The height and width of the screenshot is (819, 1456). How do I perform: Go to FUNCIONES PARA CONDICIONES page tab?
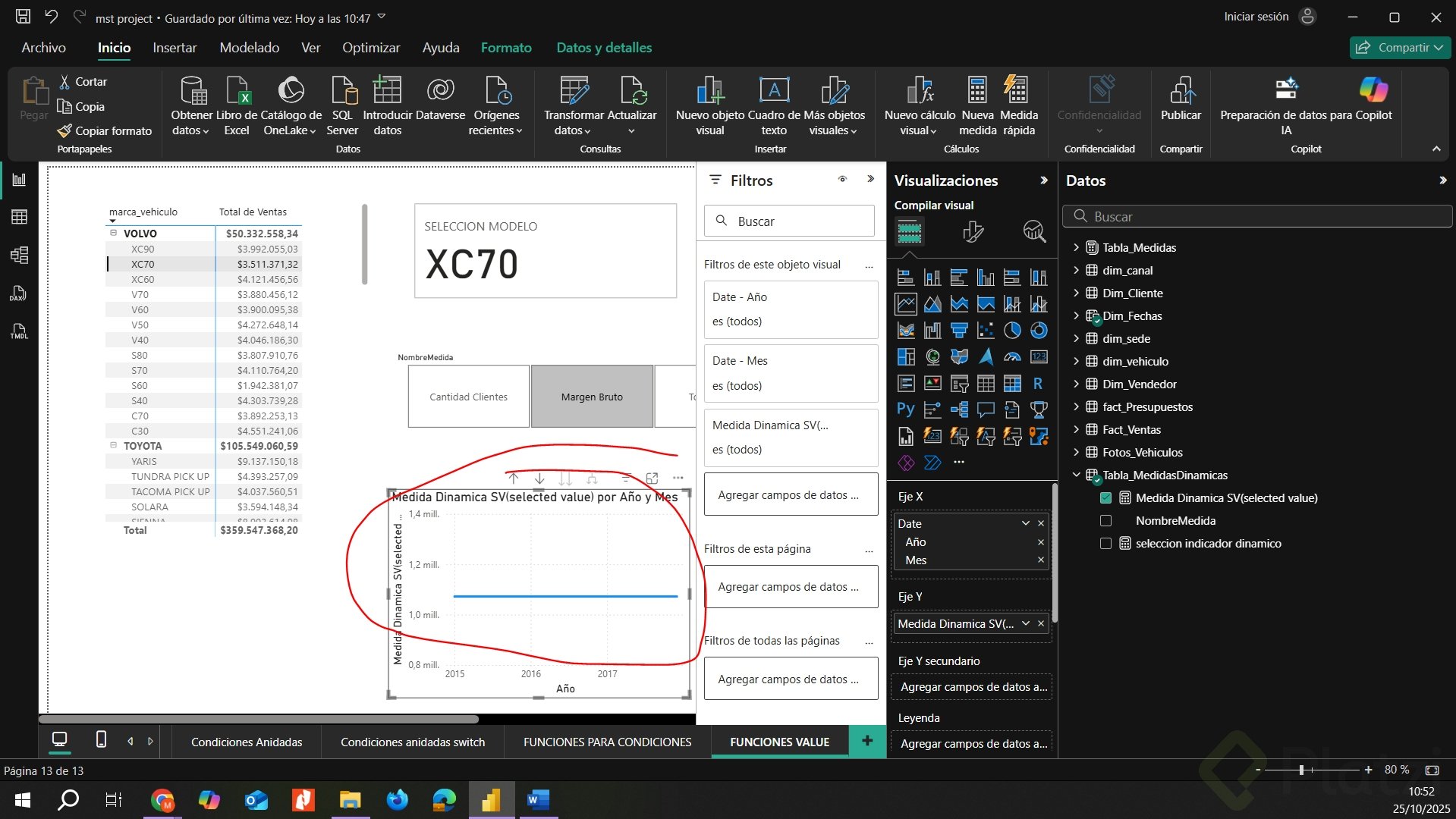[607, 742]
